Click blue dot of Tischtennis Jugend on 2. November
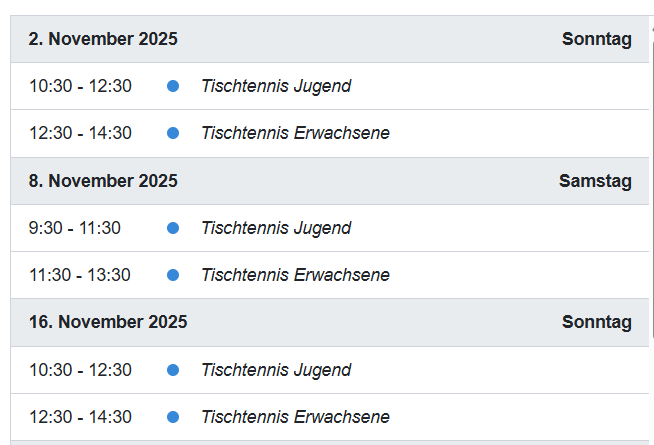654x445 pixels. [173, 86]
